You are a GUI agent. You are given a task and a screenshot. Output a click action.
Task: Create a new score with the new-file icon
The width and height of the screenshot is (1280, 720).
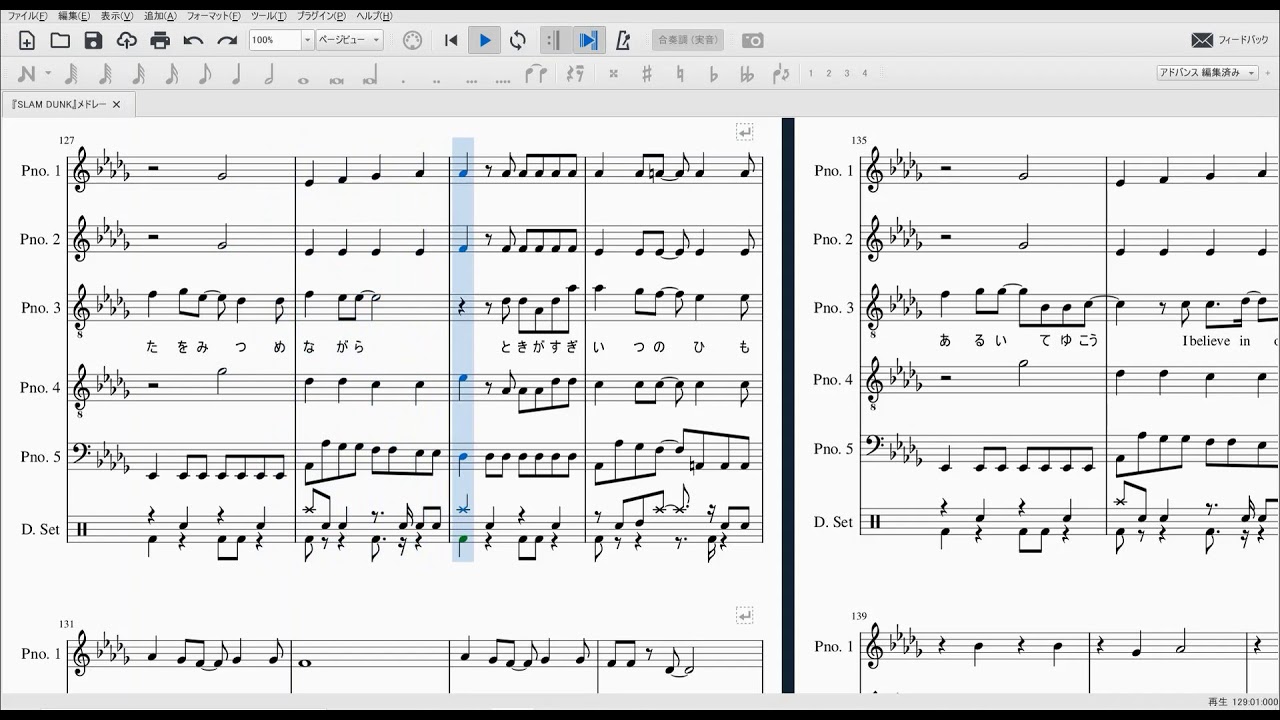(27, 40)
